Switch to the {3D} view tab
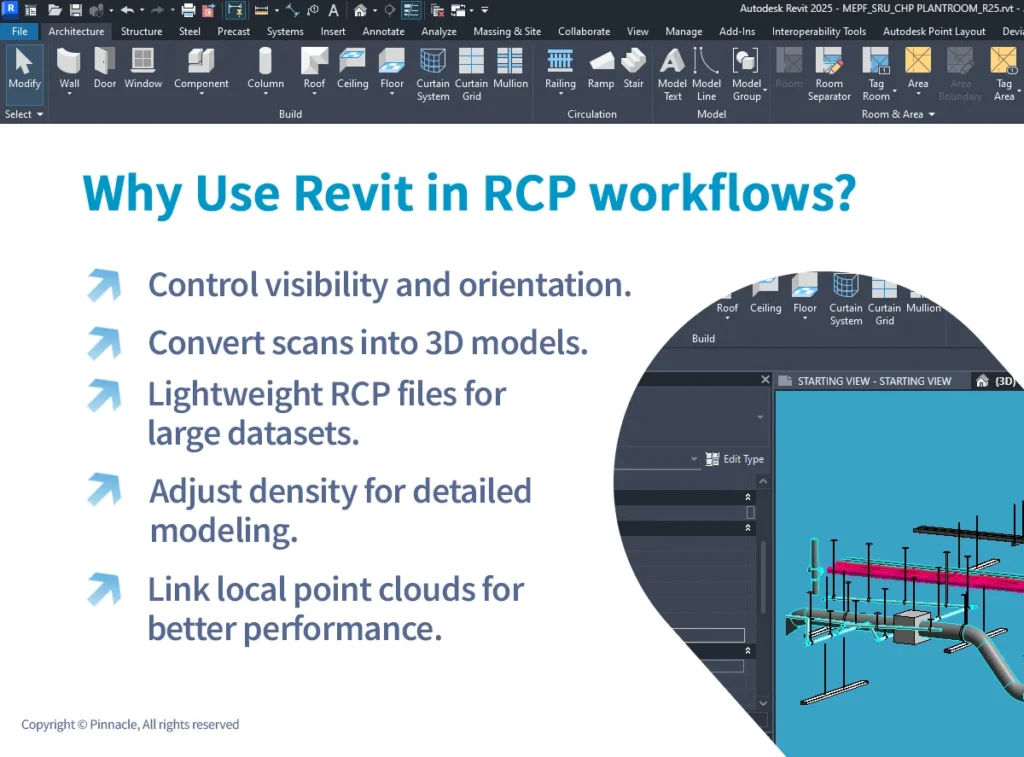Viewport: 1024px width, 757px height. tap(997, 381)
